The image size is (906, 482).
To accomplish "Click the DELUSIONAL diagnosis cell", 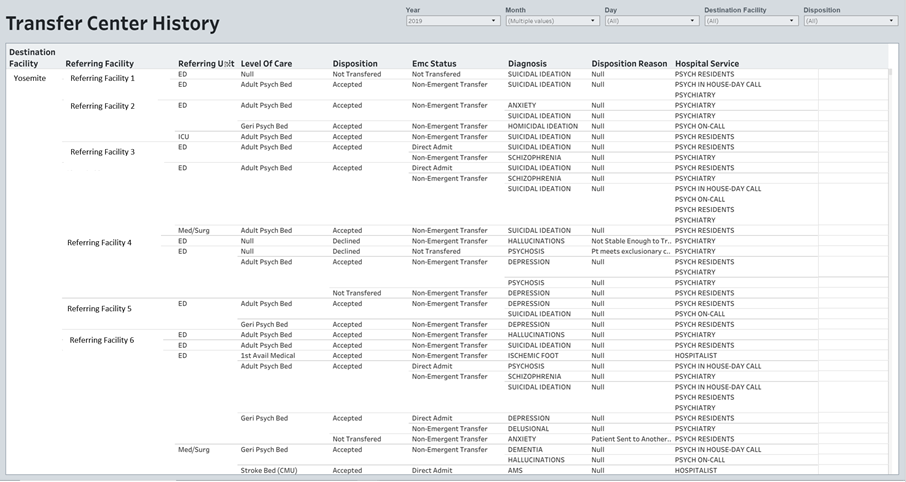I will coord(528,429).
